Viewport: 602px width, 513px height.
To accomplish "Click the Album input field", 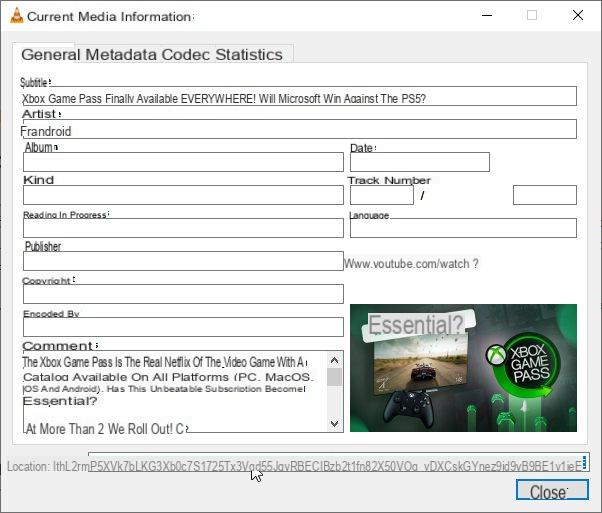I will click(x=183, y=162).
